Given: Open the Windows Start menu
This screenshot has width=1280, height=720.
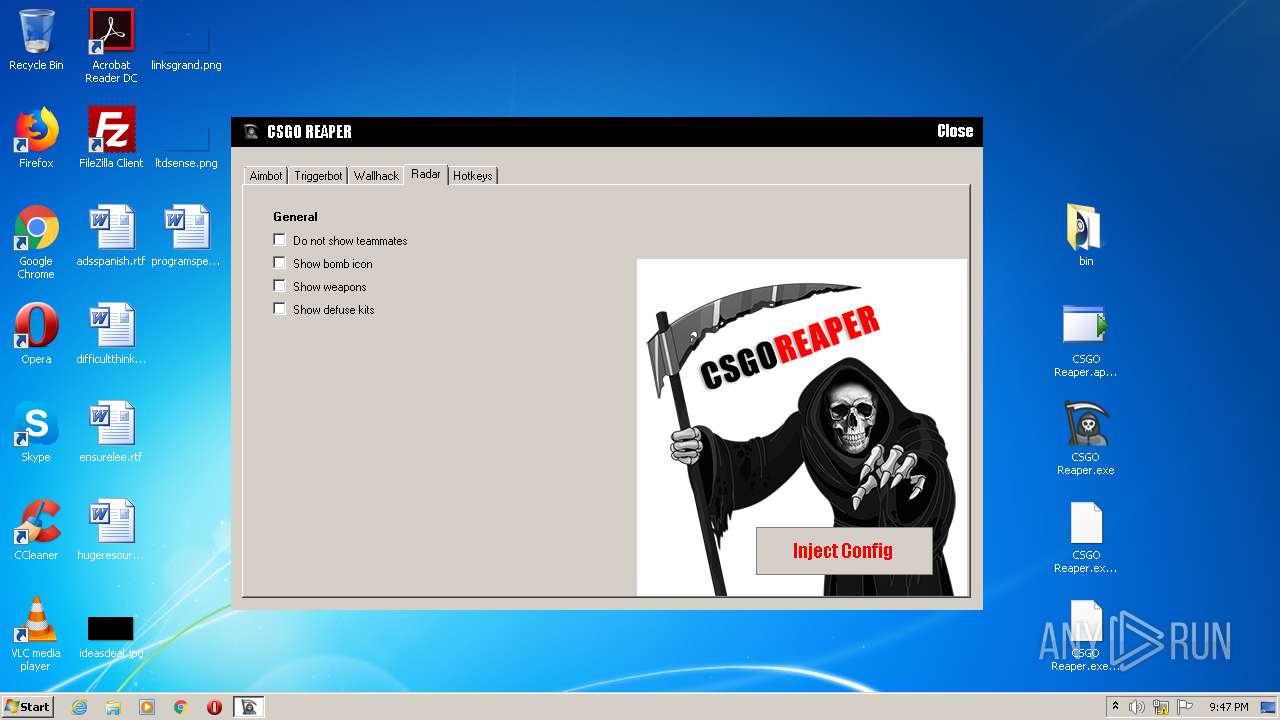Looking at the screenshot, I should [28, 707].
